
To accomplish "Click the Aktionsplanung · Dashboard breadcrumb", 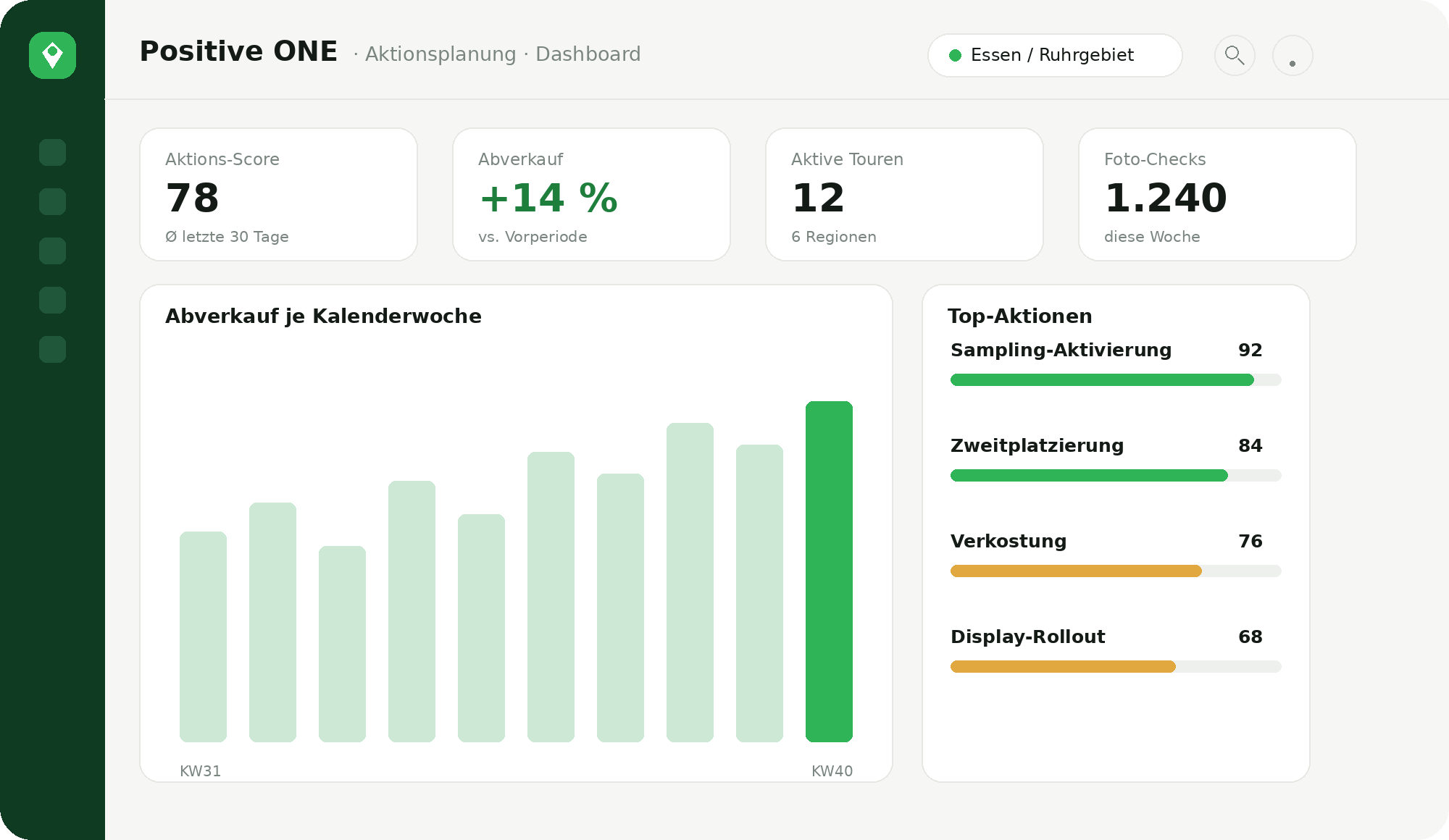I will click(x=503, y=54).
